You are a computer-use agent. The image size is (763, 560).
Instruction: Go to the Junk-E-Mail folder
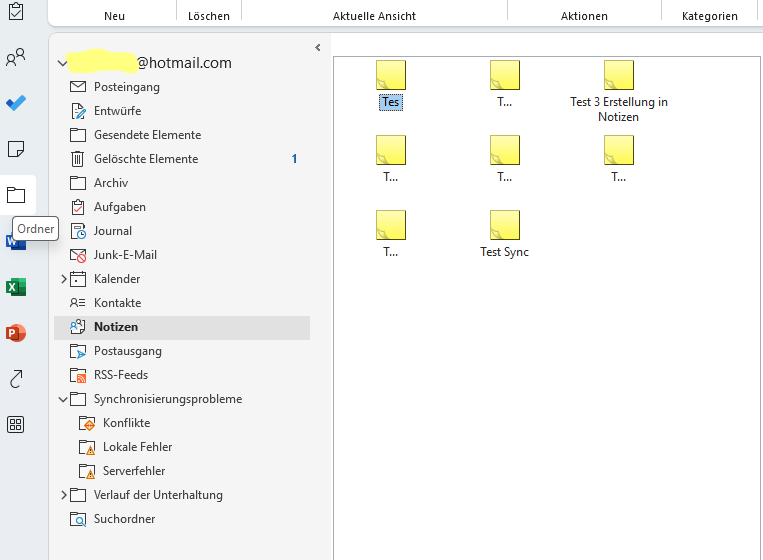pyautogui.click(x=125, y=255)
